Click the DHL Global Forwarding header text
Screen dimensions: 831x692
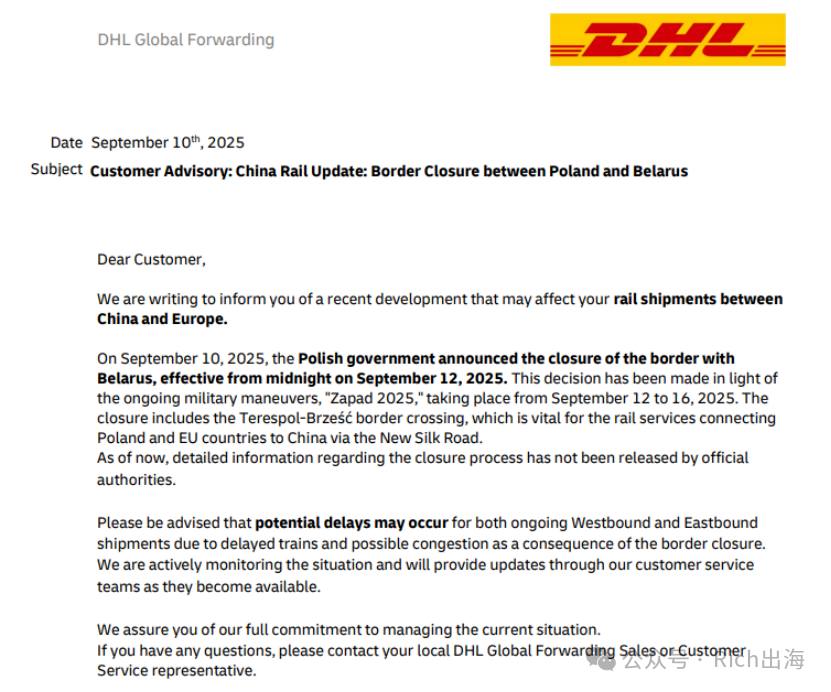(186, 40)
